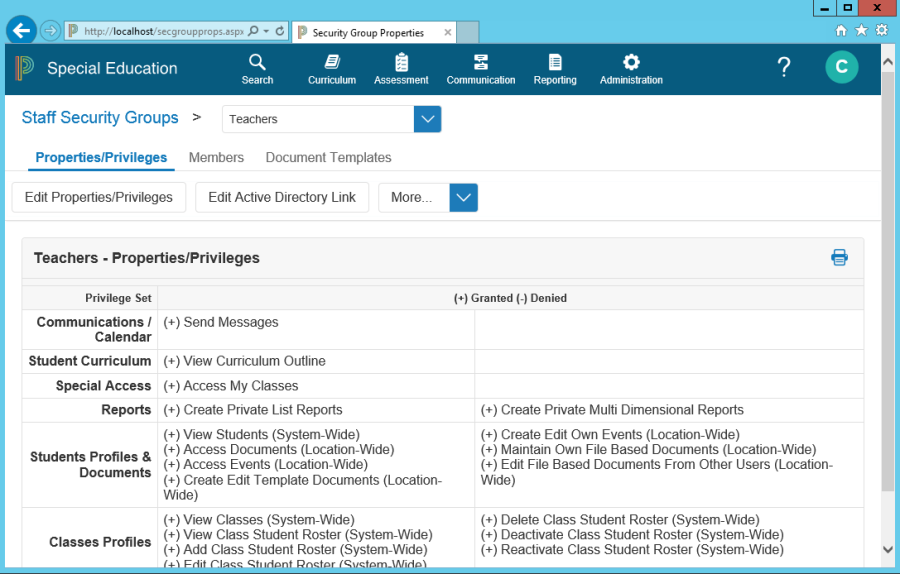Click the user avatar circle labeled C
This screenshot has height=574, width=900.
click(841, 67)
